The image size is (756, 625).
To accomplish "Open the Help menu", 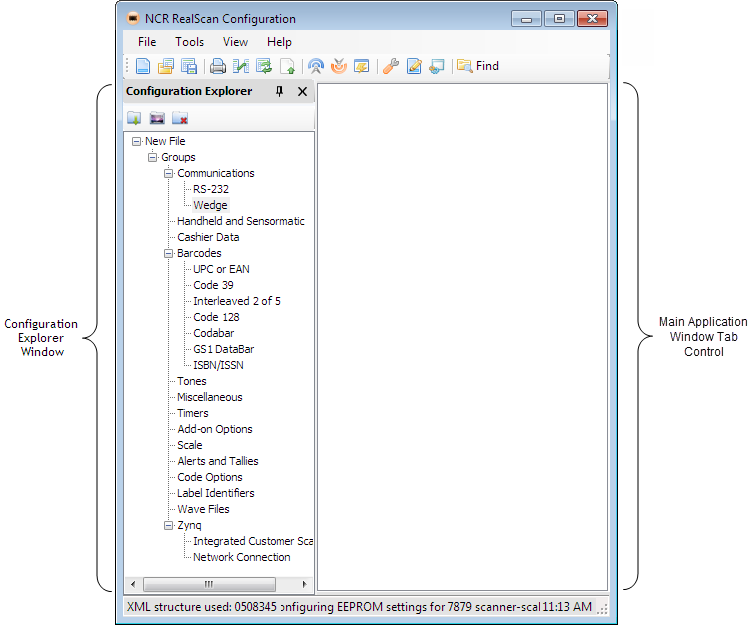I will tap(279, 42).
